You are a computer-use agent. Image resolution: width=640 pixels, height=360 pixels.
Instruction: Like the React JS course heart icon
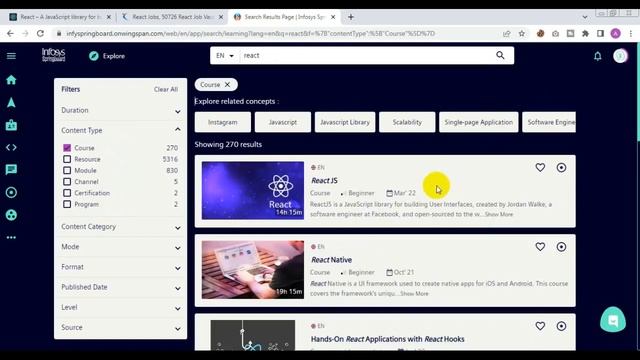tap(540, 167)
